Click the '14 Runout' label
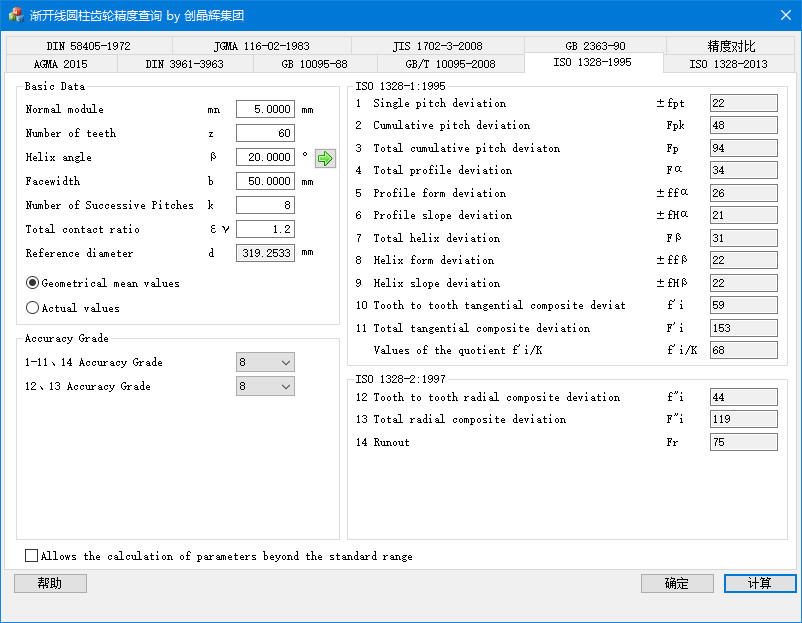This screenshot has width=802, height=623. (383, 442)
